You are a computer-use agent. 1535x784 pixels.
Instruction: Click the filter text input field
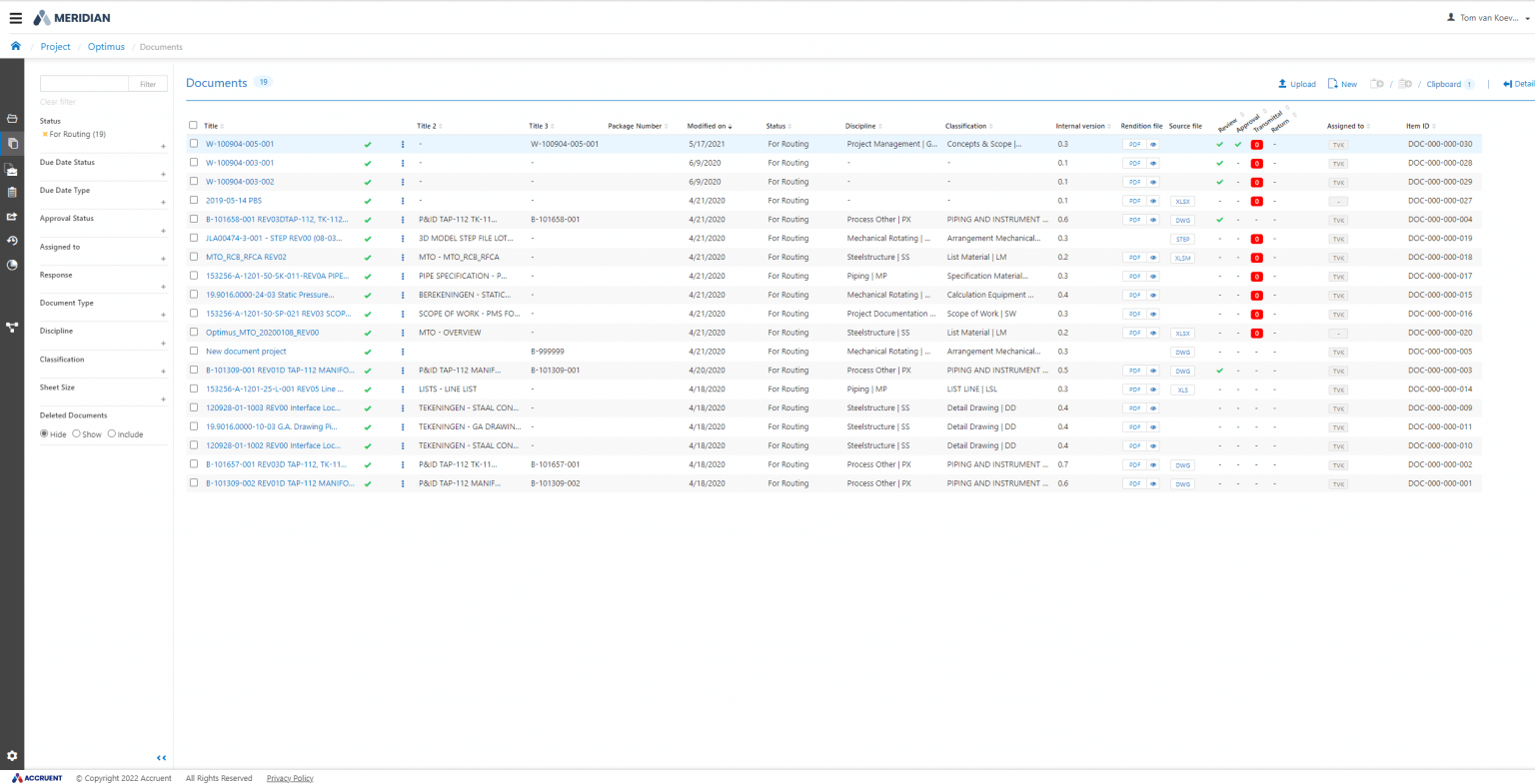pos(84,84)
